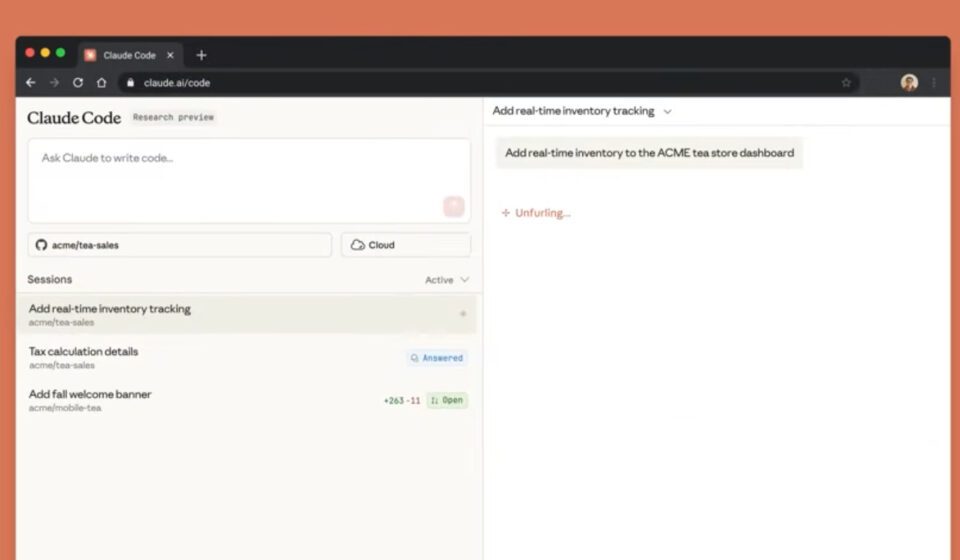
Task: Open the Add fall welcome banner session
Action: click(x=246, y=400)
